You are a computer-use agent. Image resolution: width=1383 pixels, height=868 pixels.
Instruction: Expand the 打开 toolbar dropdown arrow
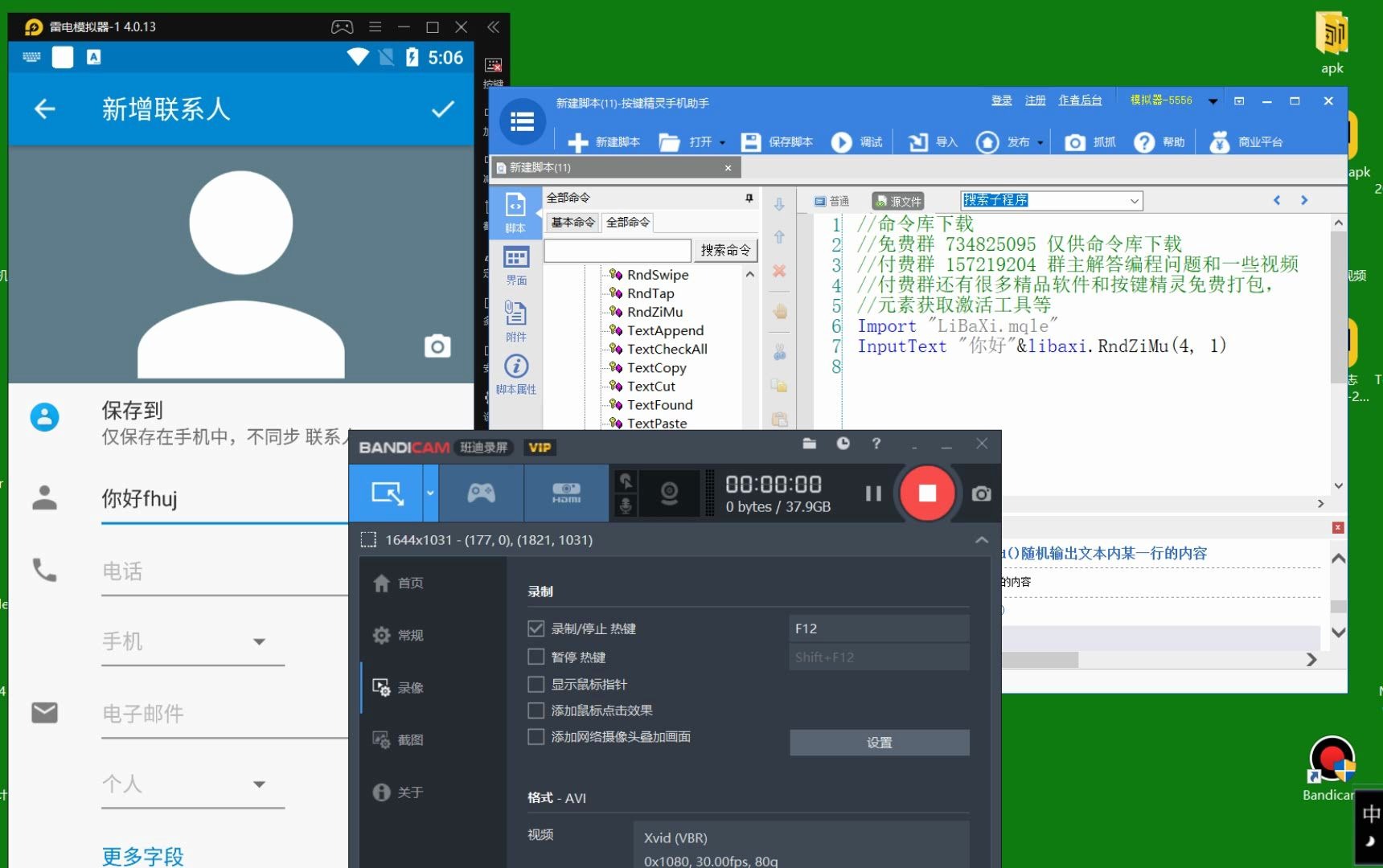pos(722,143)
